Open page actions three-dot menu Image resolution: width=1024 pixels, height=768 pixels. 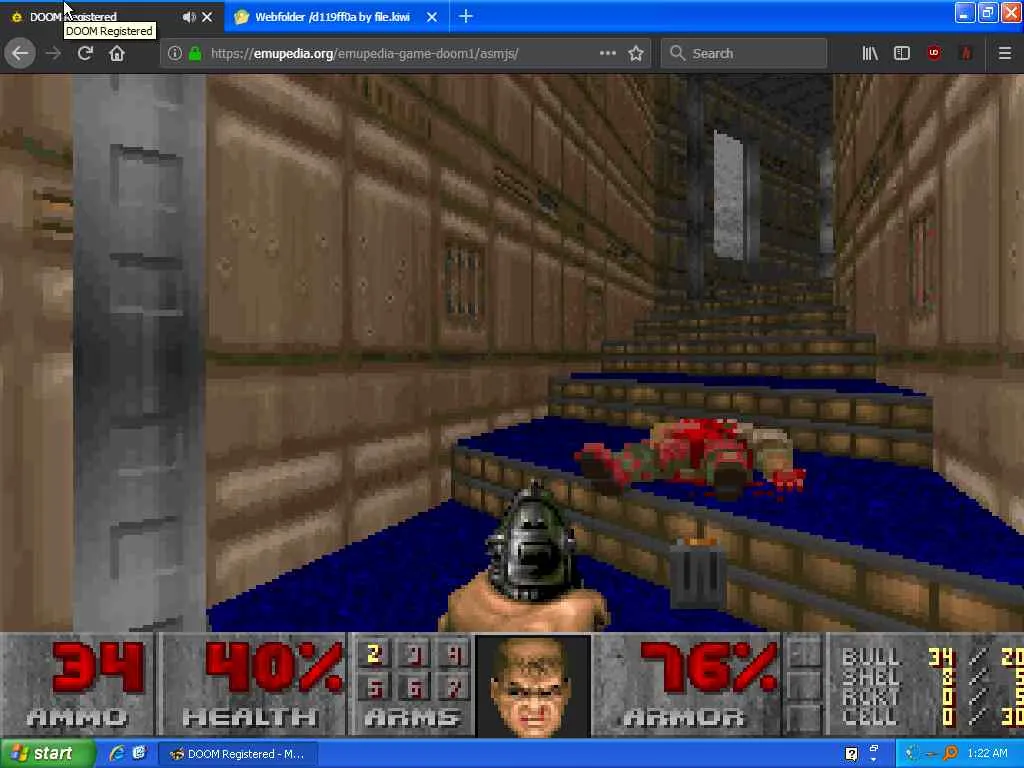pos(607,54)
